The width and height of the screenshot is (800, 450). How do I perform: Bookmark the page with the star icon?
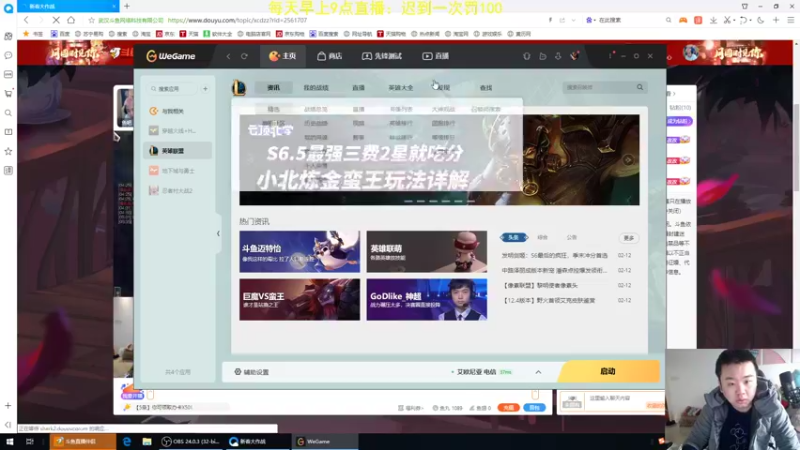coord(91,20)
